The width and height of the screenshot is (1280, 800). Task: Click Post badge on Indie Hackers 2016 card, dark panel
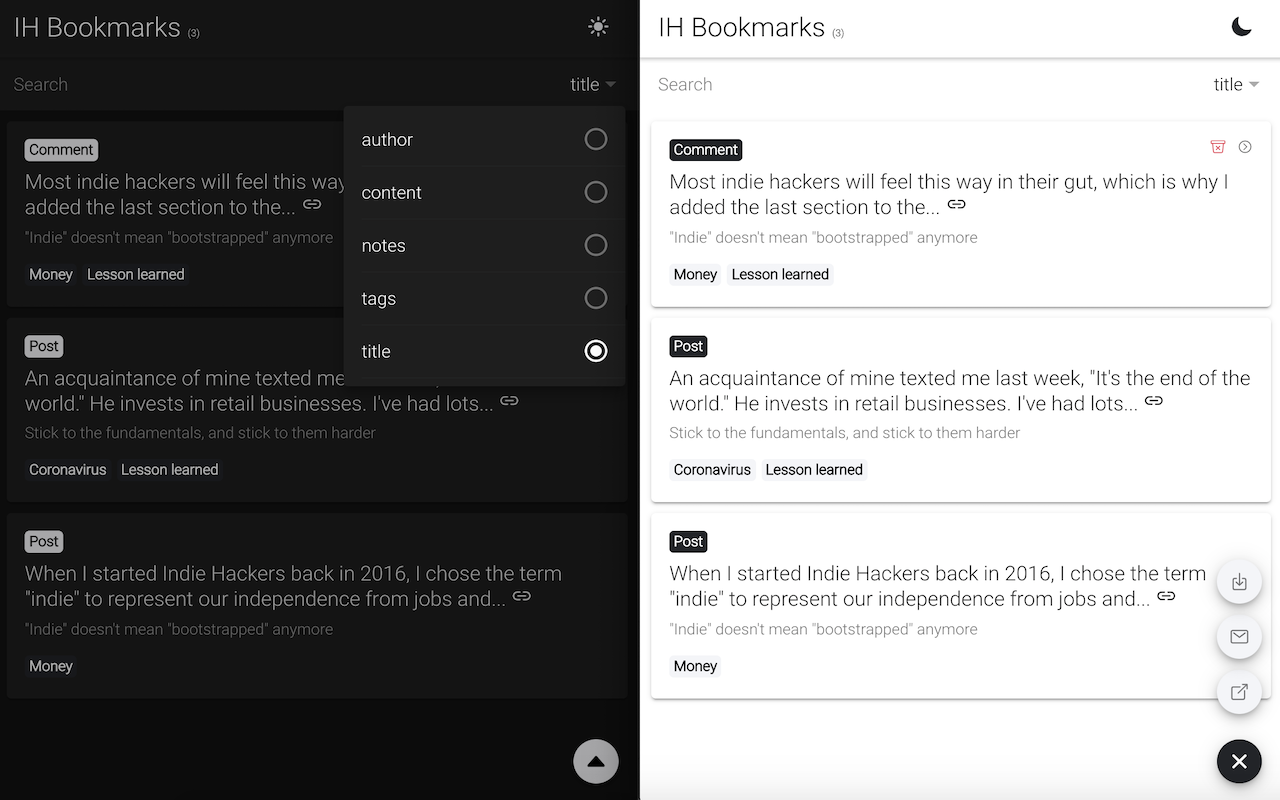(x=44, y=542)
